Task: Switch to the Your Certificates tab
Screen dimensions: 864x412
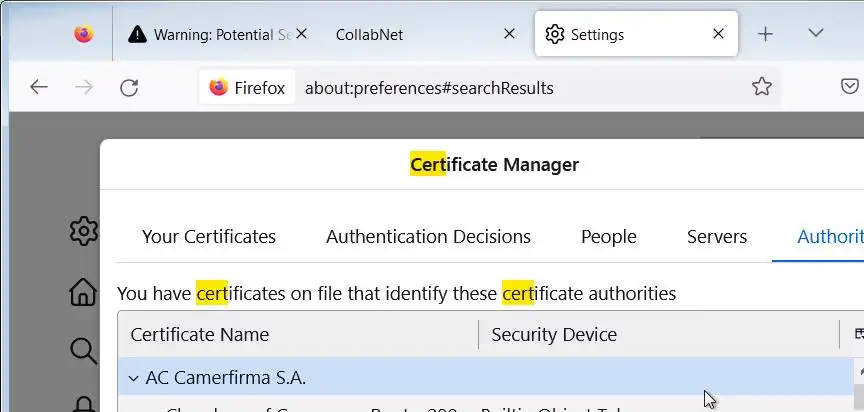Action: 209,237
